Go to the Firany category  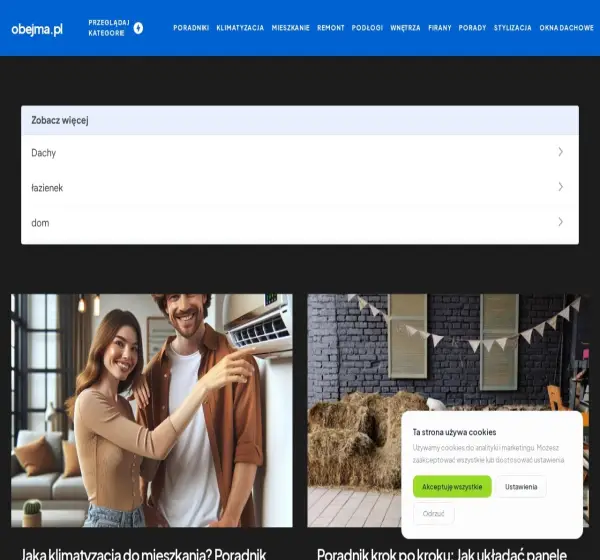click(x=440, y=28)
